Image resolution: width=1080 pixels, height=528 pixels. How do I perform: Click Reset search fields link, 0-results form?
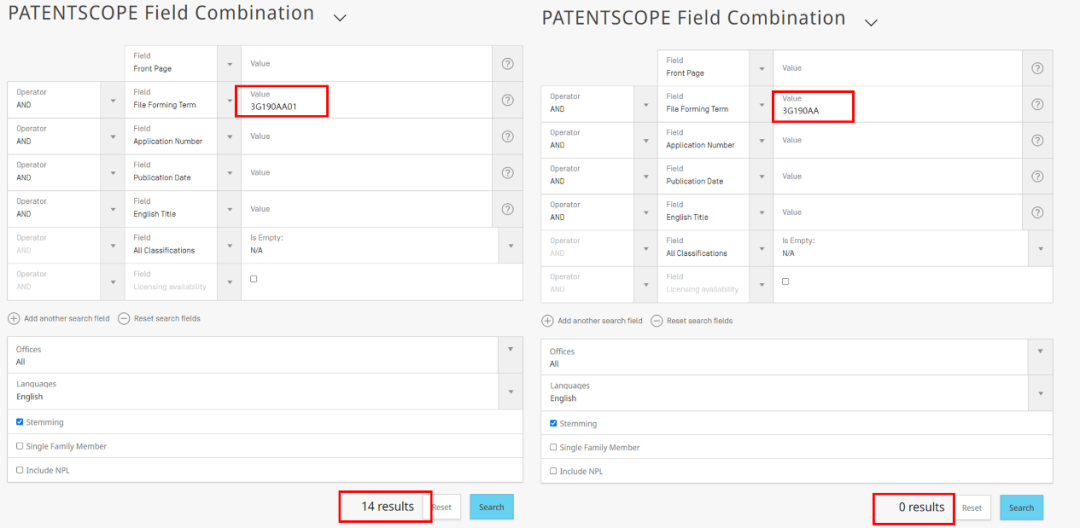tap(700, 321)
